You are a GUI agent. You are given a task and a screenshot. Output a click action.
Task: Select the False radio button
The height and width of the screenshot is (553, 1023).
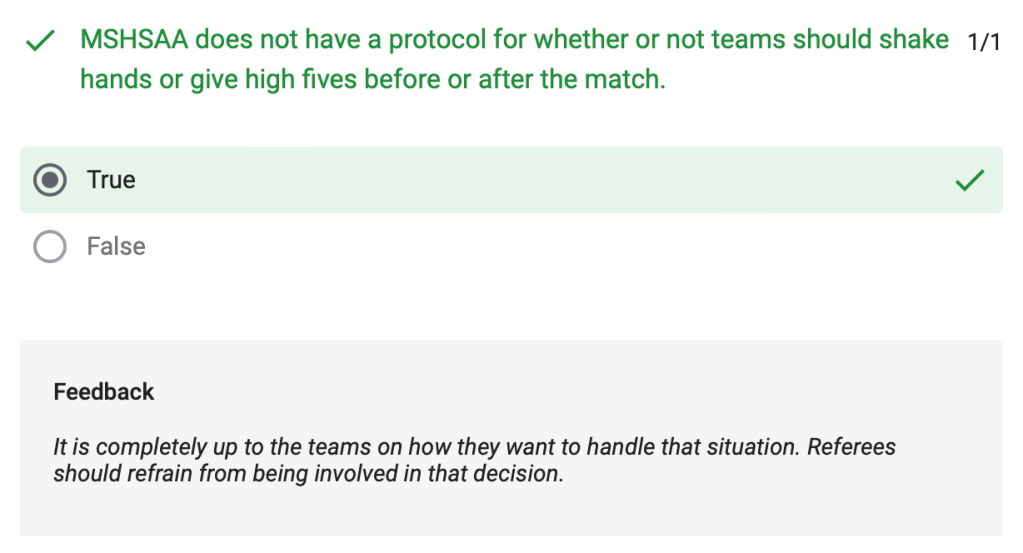[50, 246]
